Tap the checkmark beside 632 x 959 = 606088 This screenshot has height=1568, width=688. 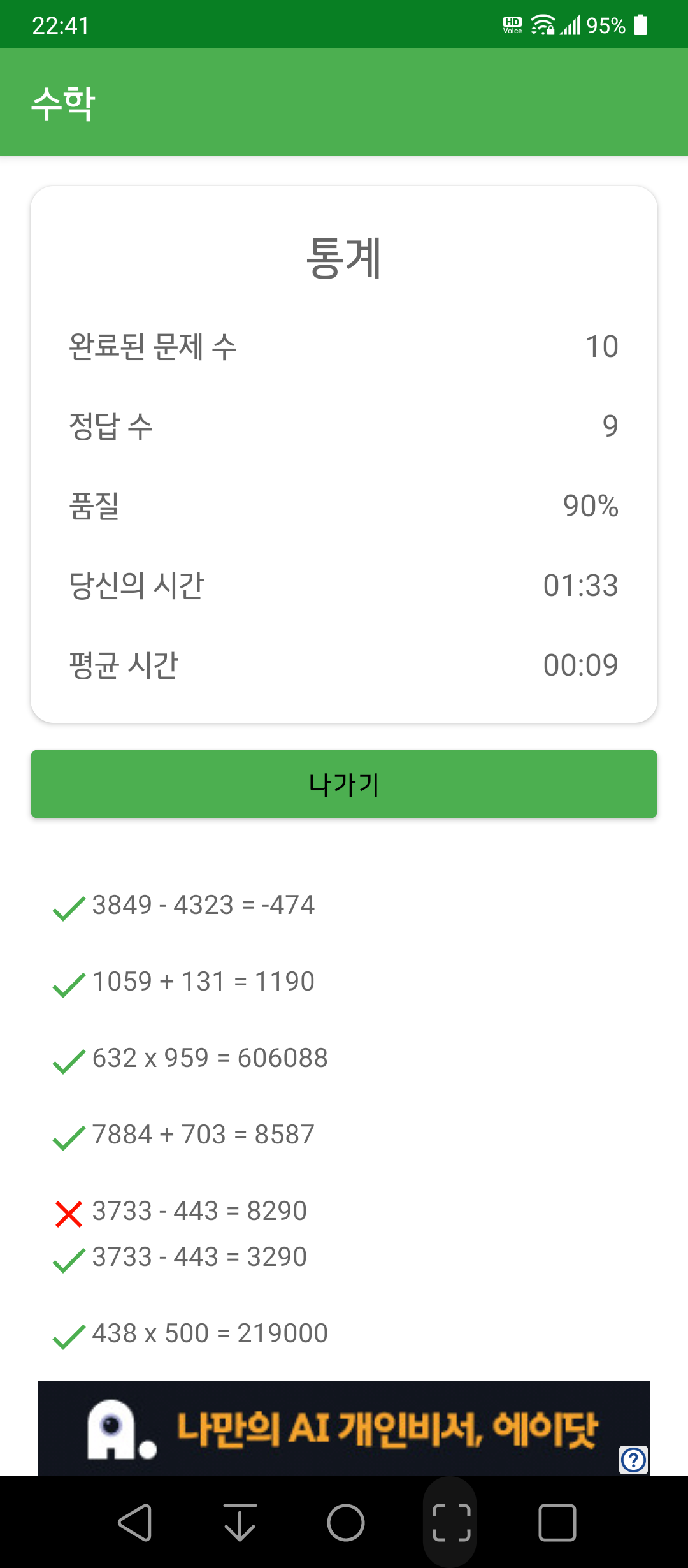(69, 1061)
